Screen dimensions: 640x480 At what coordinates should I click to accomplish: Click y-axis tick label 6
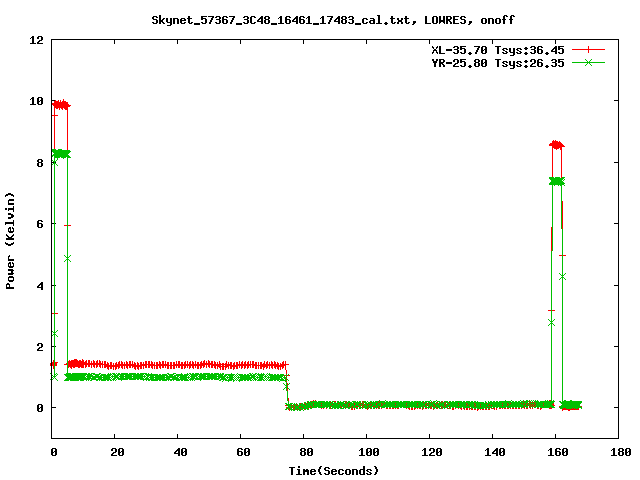[40, 224]
